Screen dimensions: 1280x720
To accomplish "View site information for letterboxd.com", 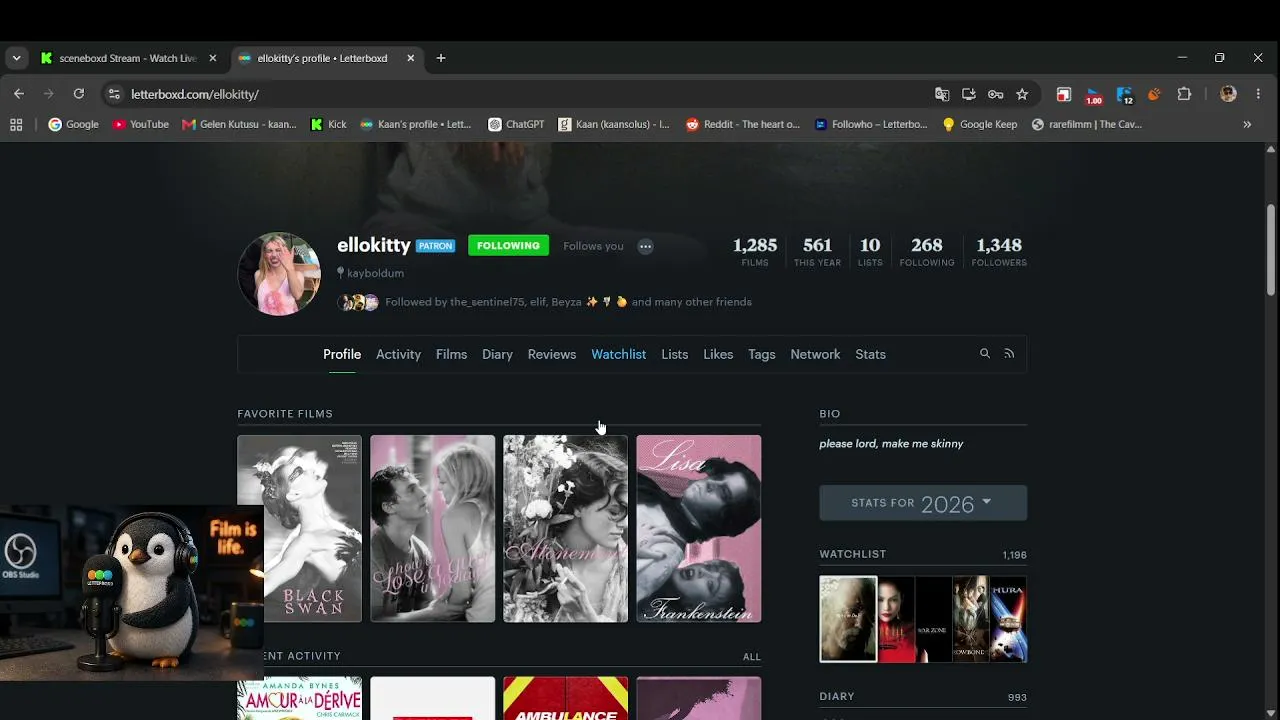I will 114,94.
